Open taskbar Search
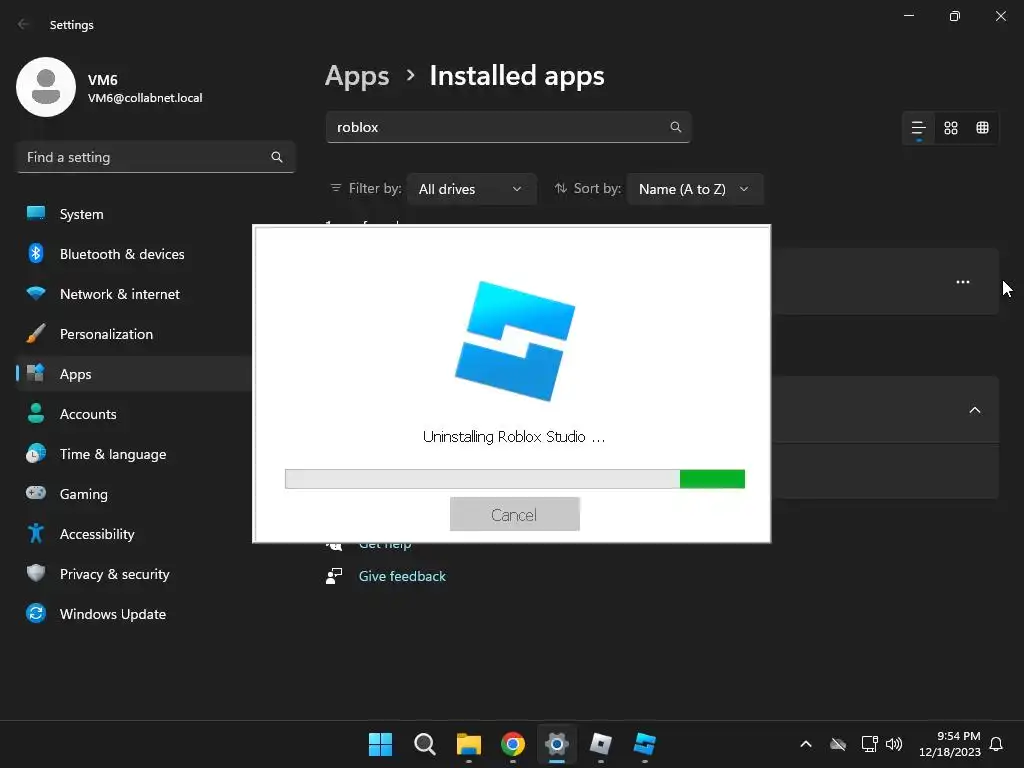 (424, 744)
